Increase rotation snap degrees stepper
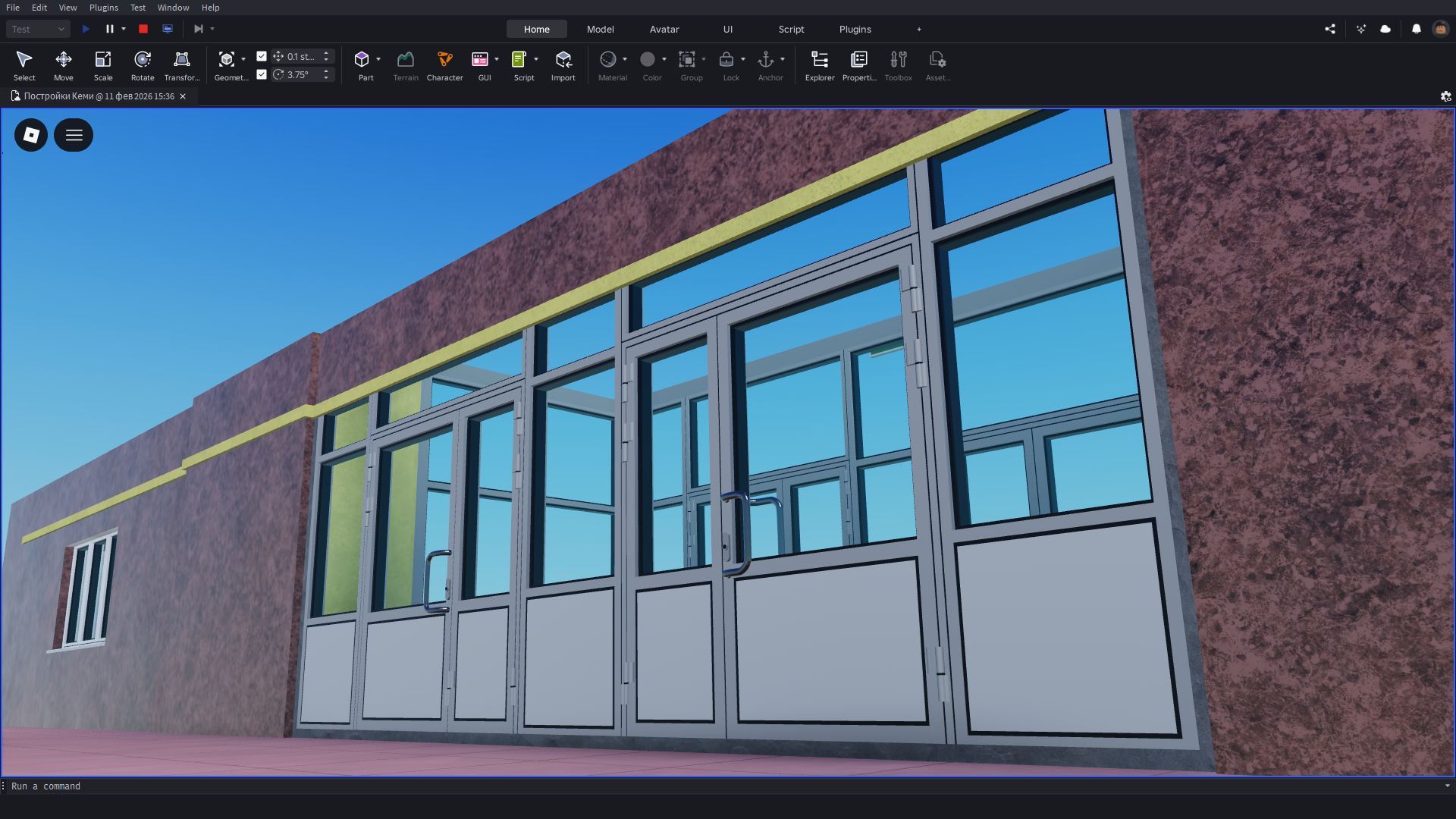 326,71
